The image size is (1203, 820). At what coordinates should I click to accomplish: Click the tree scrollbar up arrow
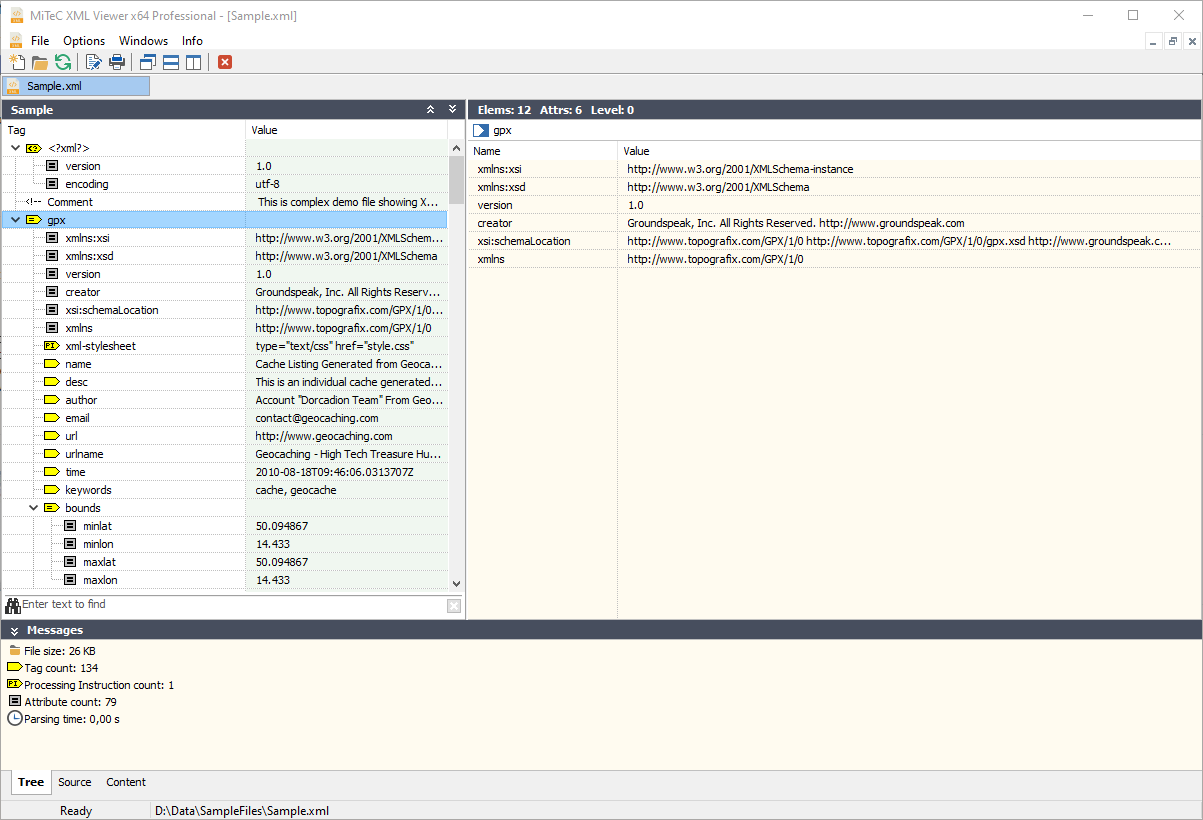[456, 147]
